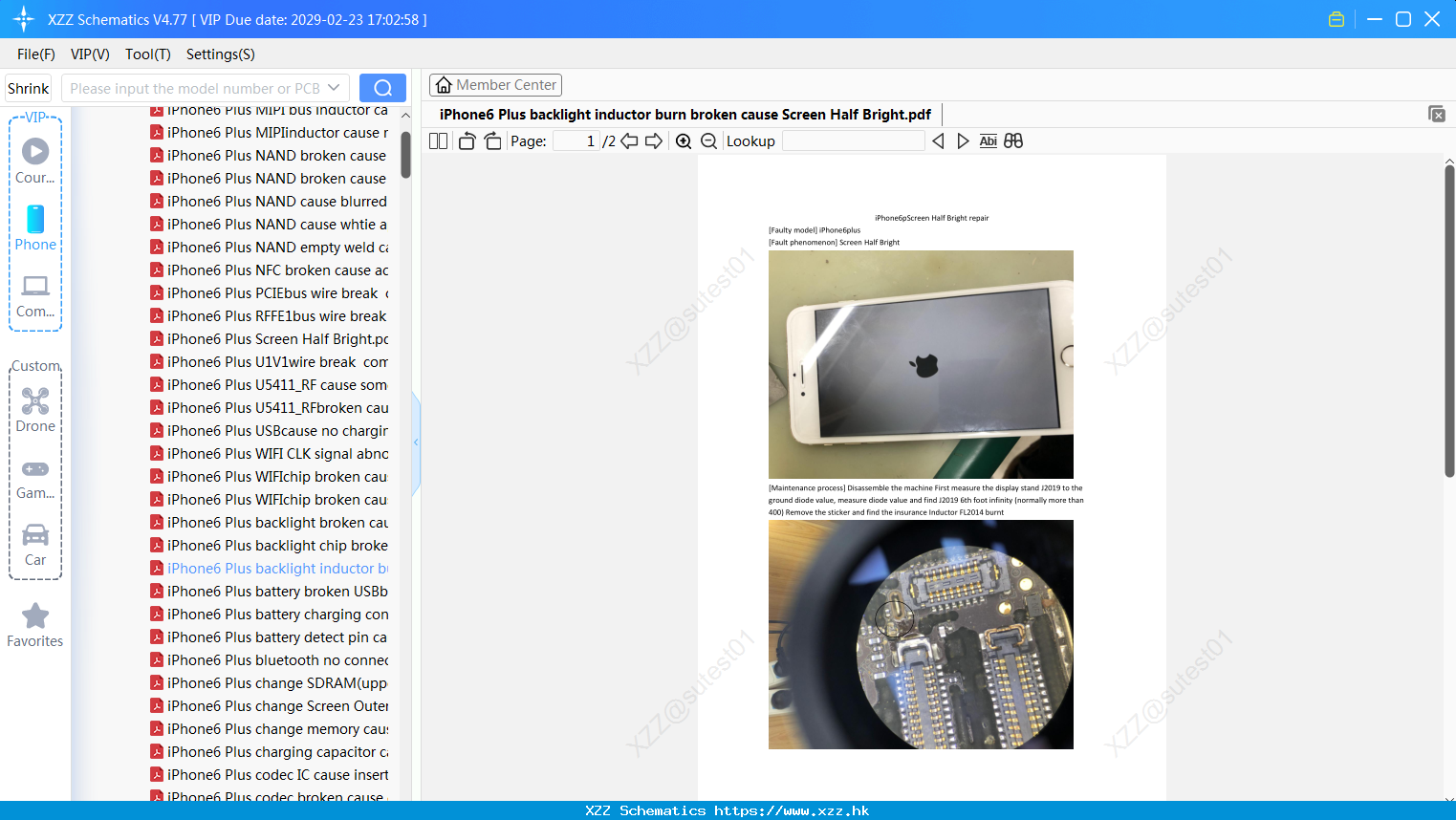Click the file list vertical scrollbar
This screenshot has height=820, width=1456.
point(405,153)
